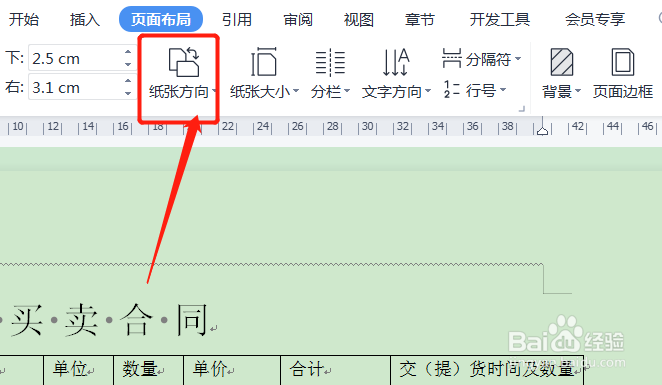
Task: Open the 会员专享 tab
Action: [x=595, y=19]
